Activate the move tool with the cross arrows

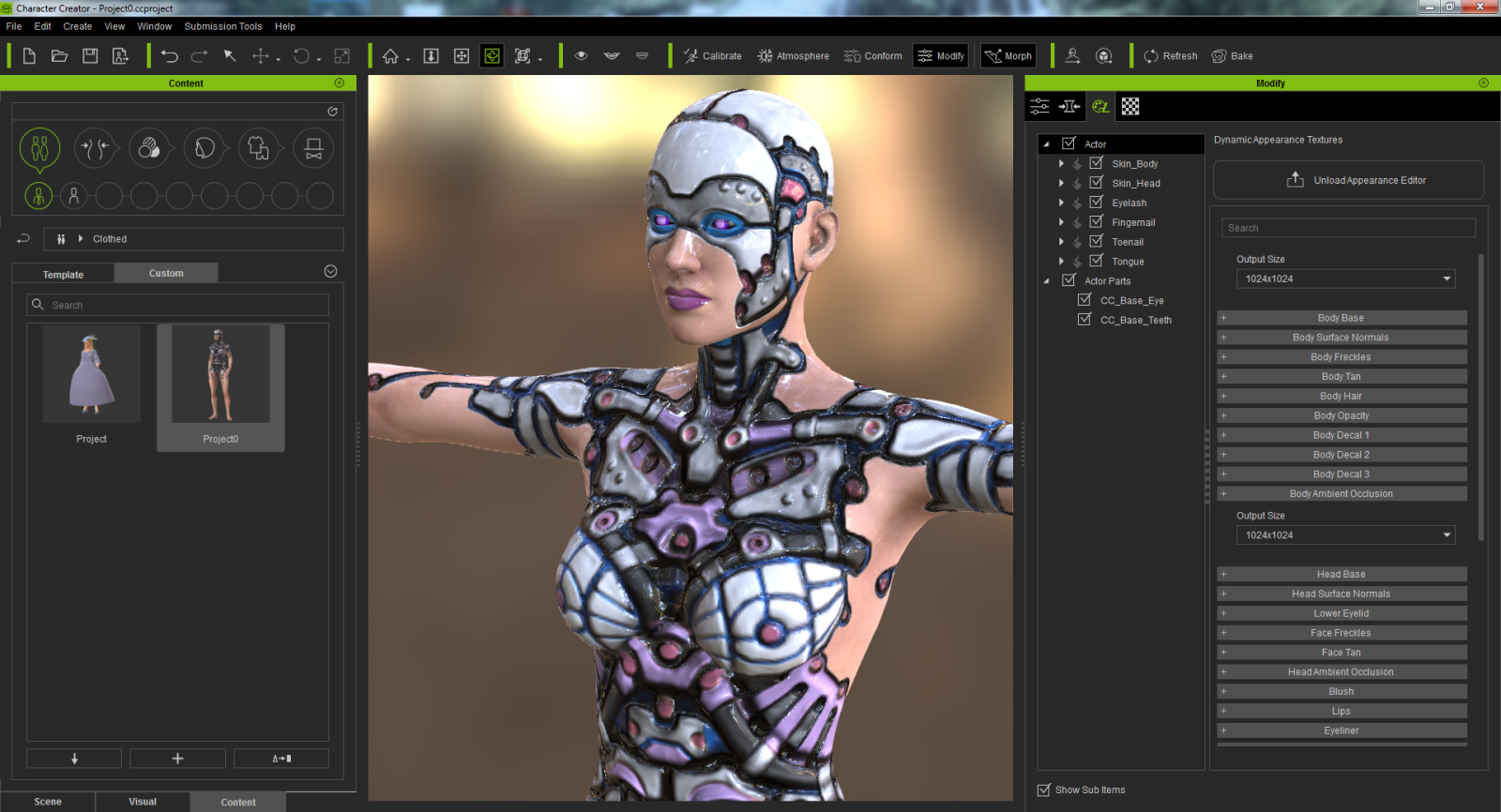(x=261, y=56)
